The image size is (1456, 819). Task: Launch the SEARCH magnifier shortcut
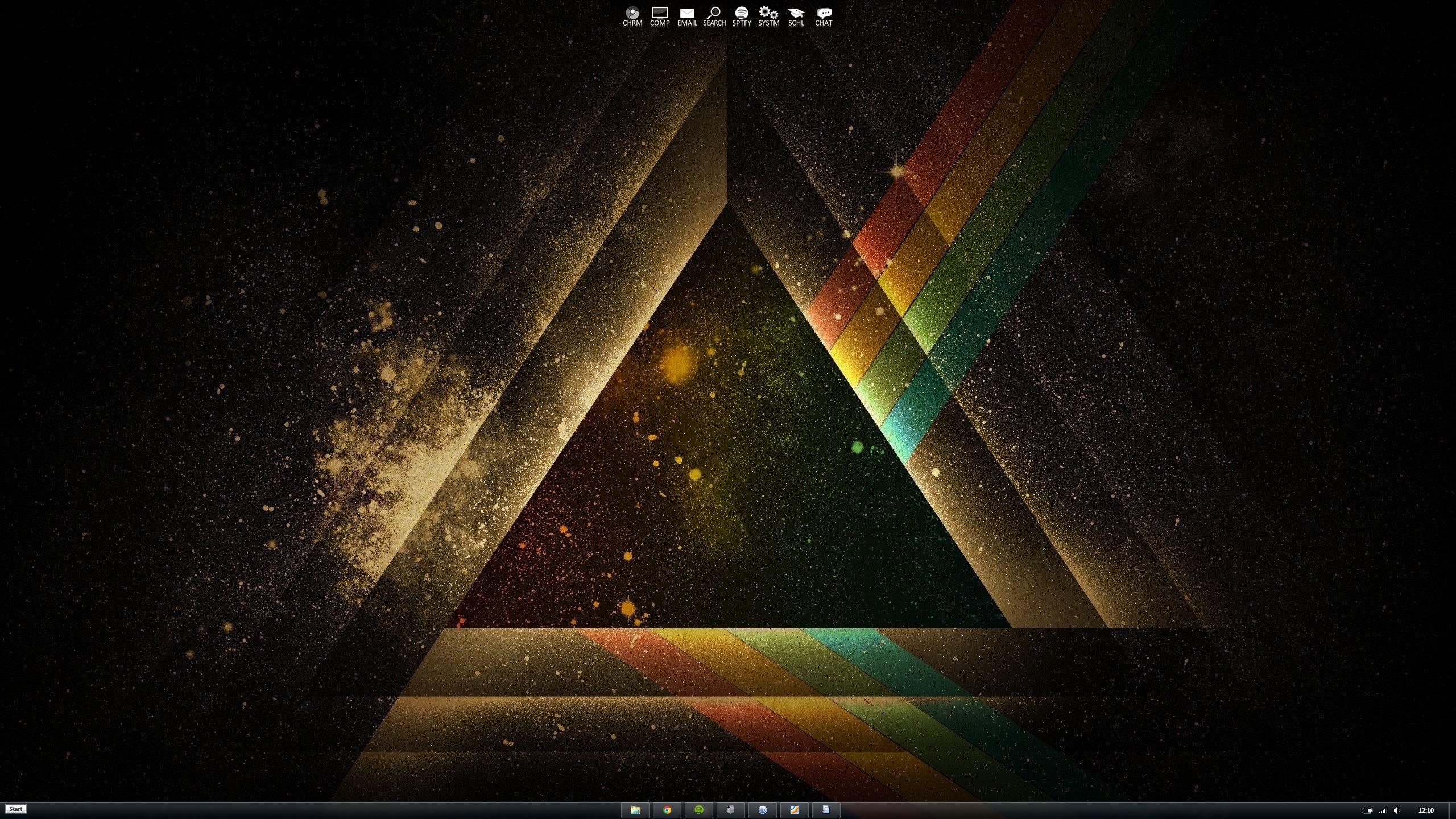point(714,16)
